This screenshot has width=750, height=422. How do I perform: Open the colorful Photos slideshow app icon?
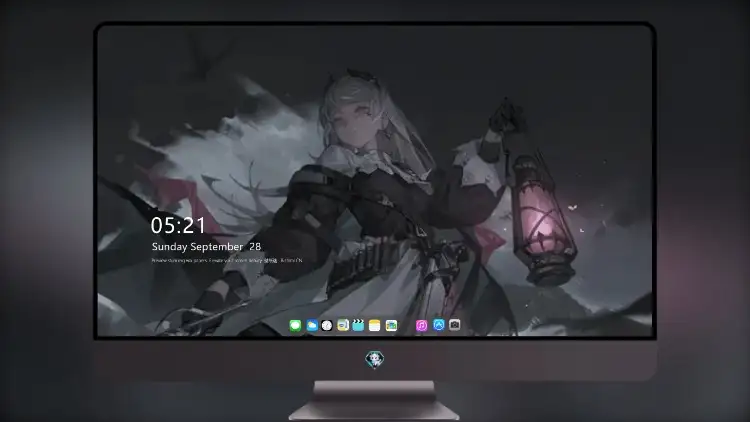(391, 325)
